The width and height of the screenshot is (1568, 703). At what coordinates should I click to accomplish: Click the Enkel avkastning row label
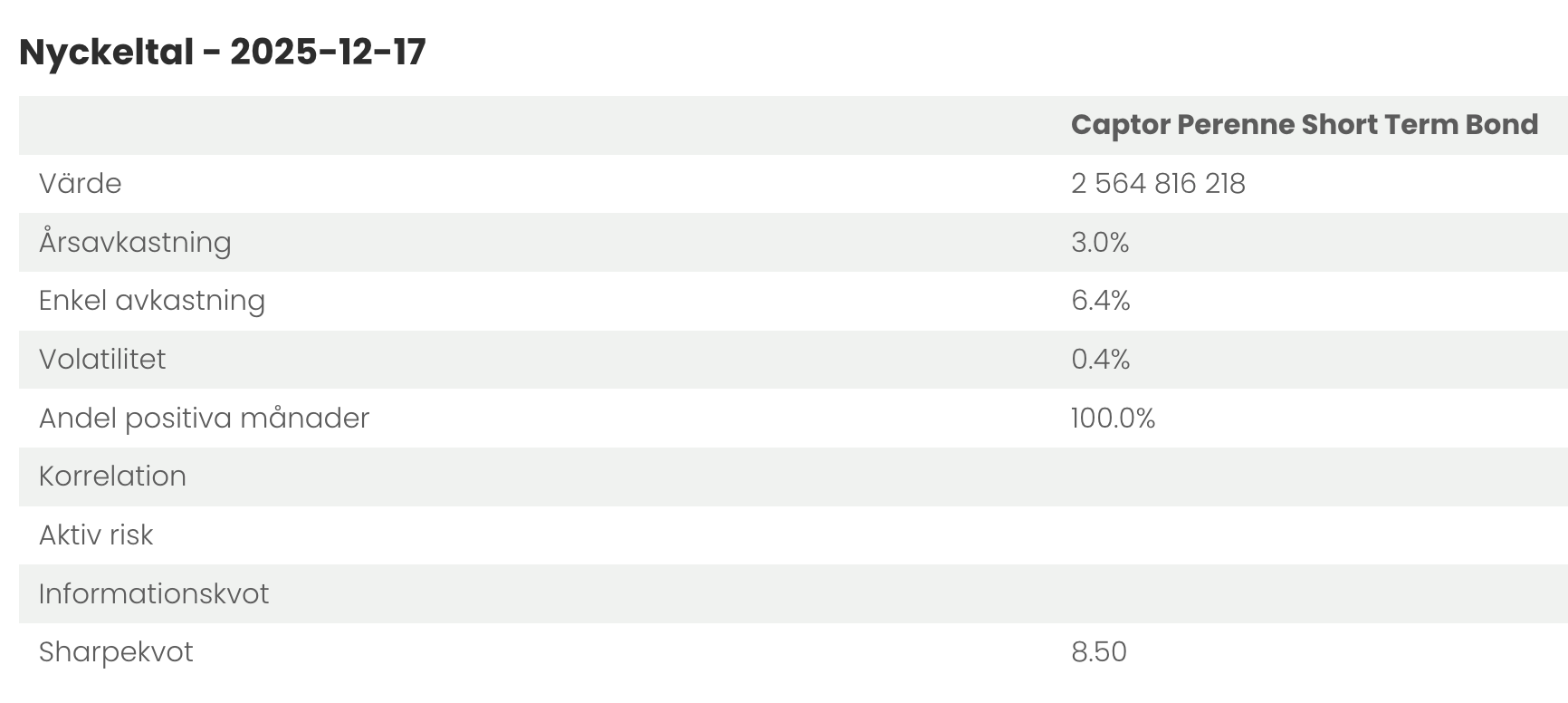tap(152, 301)
